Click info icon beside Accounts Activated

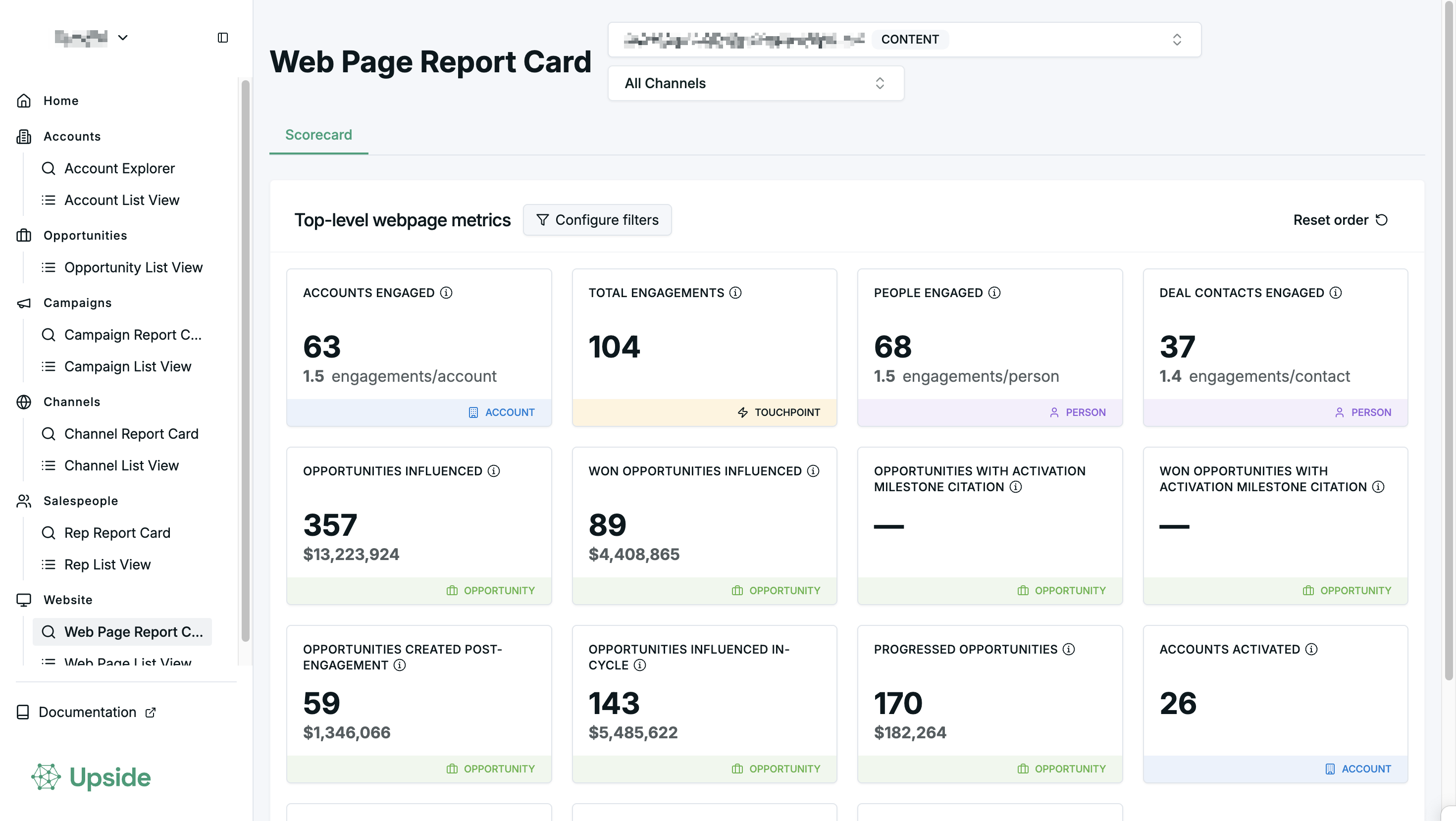[x=1311, y=649]
